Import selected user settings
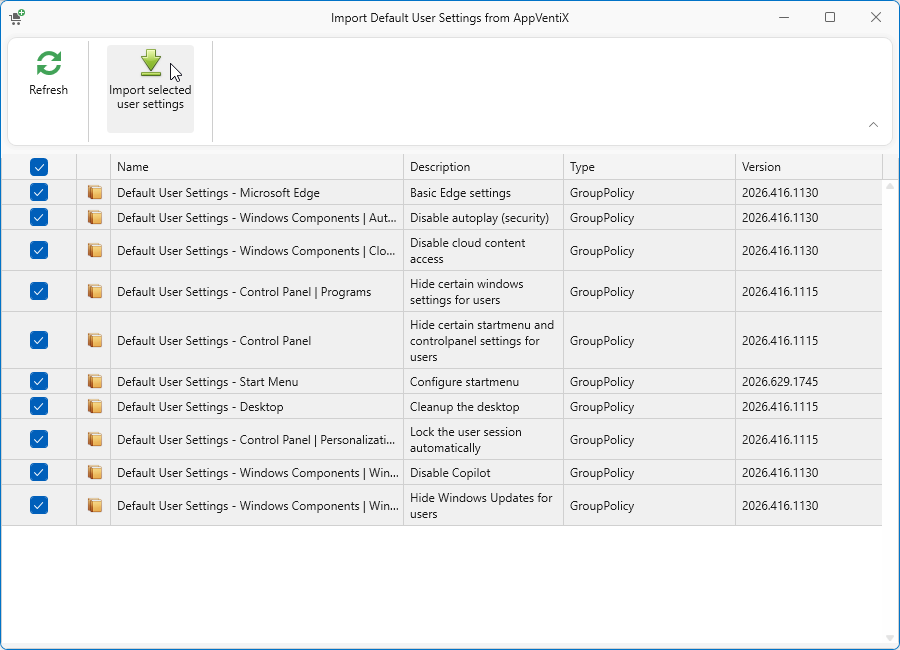Screen dimensions: 900x650 click(150, 88)
